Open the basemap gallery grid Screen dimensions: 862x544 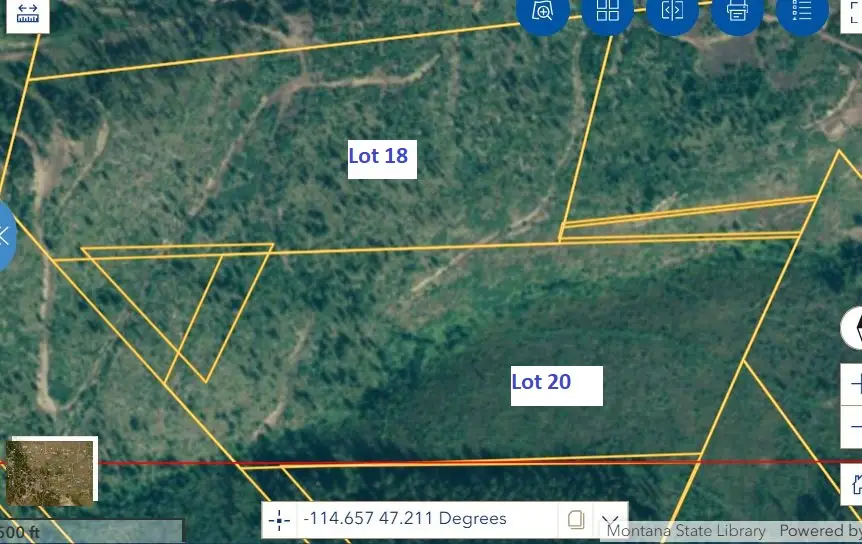tap(608, 12)
